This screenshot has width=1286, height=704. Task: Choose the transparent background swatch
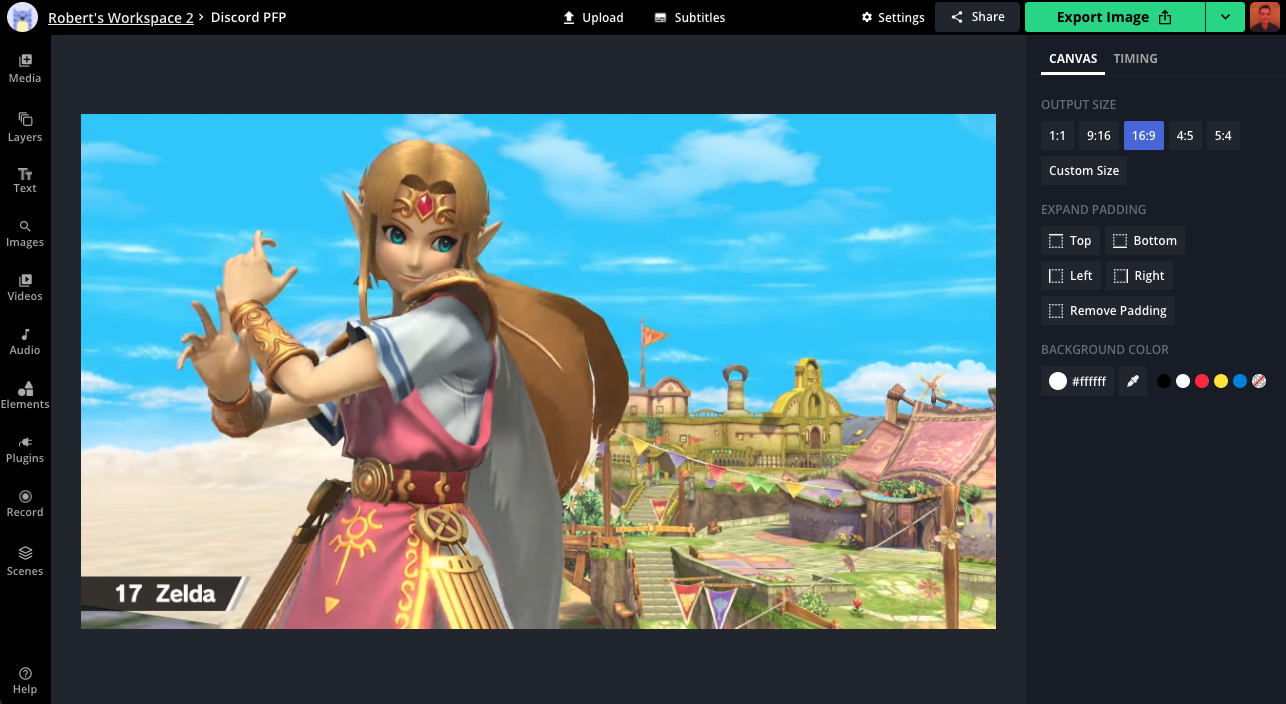click(1259, 381)
